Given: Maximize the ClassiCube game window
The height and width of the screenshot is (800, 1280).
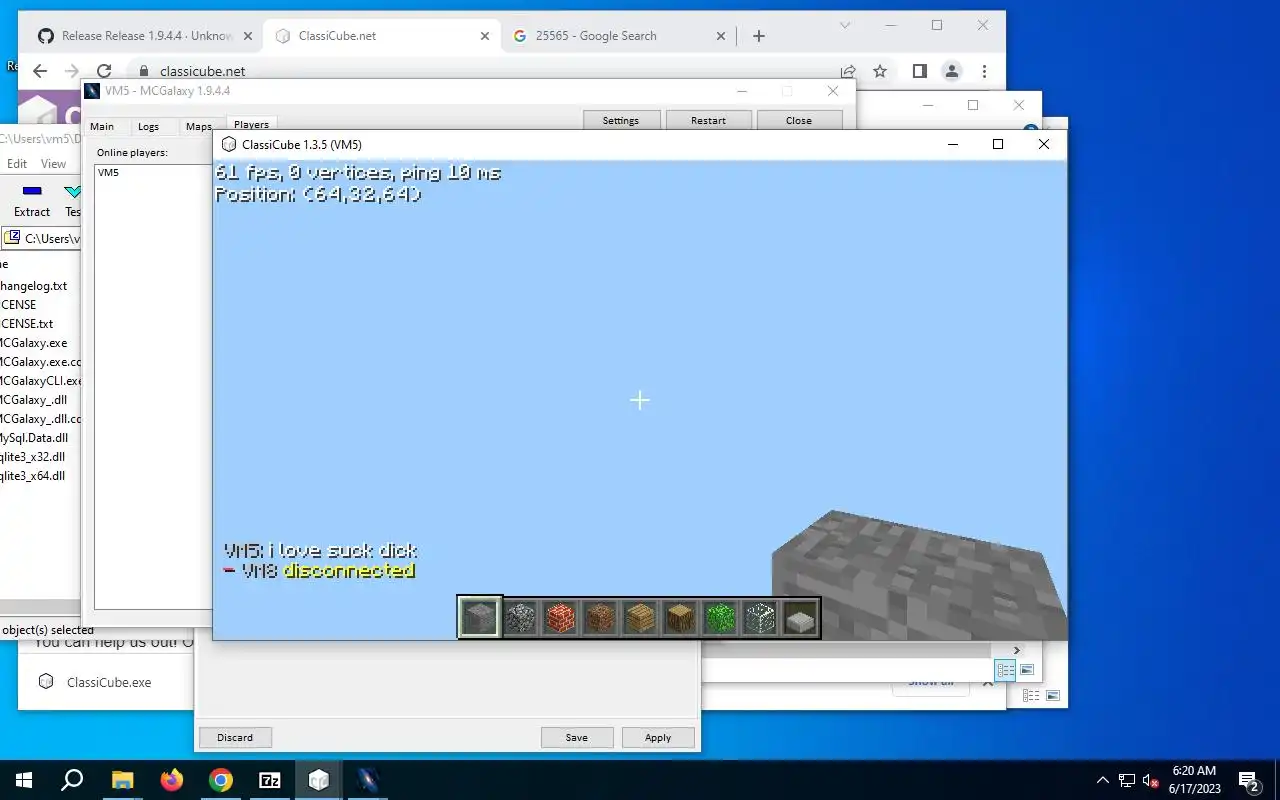Looking at the screenshot, I should point(997,144).
